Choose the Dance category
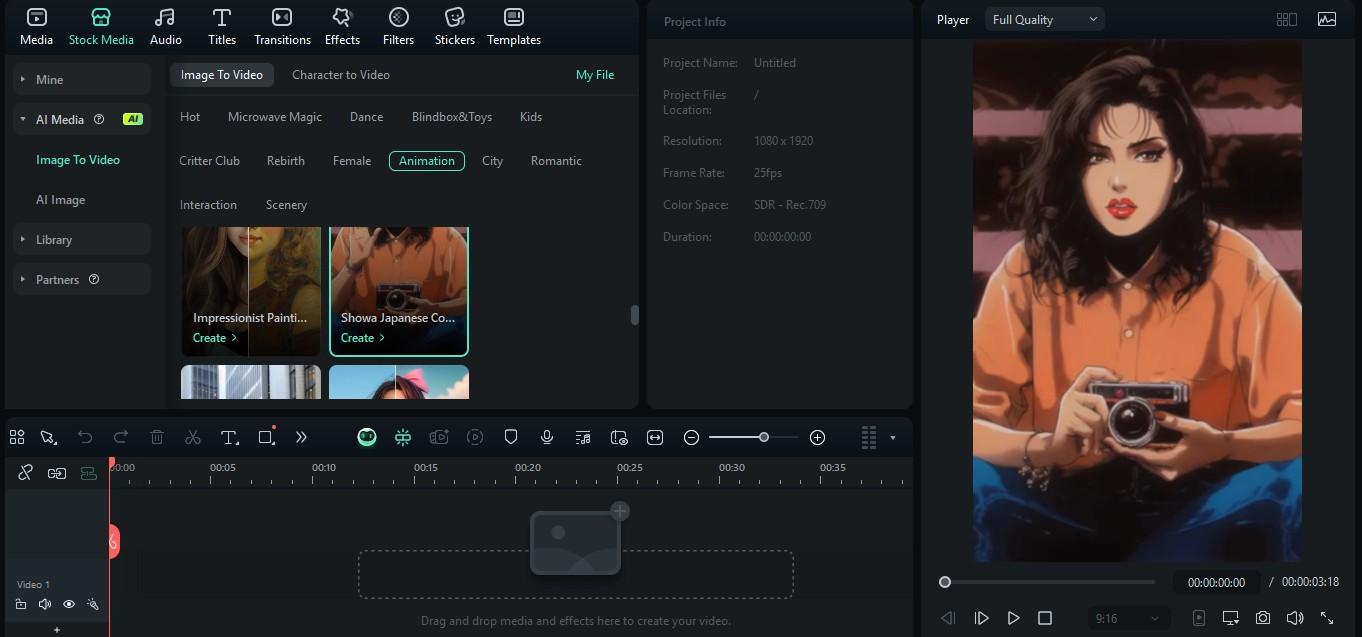Viewport: 1362px width, 637px height. 367,117
